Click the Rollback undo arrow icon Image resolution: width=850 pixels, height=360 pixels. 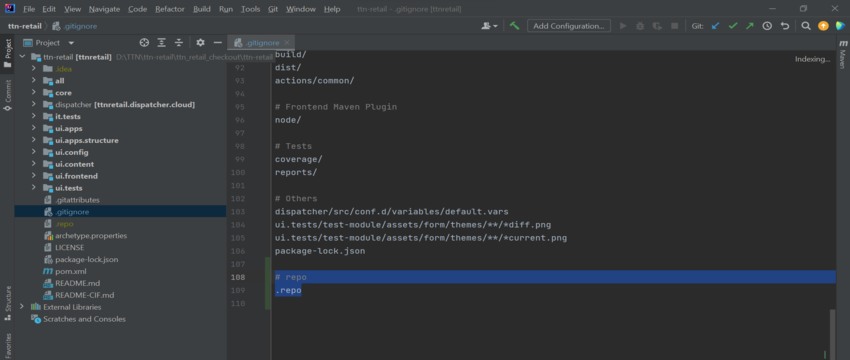784,25
